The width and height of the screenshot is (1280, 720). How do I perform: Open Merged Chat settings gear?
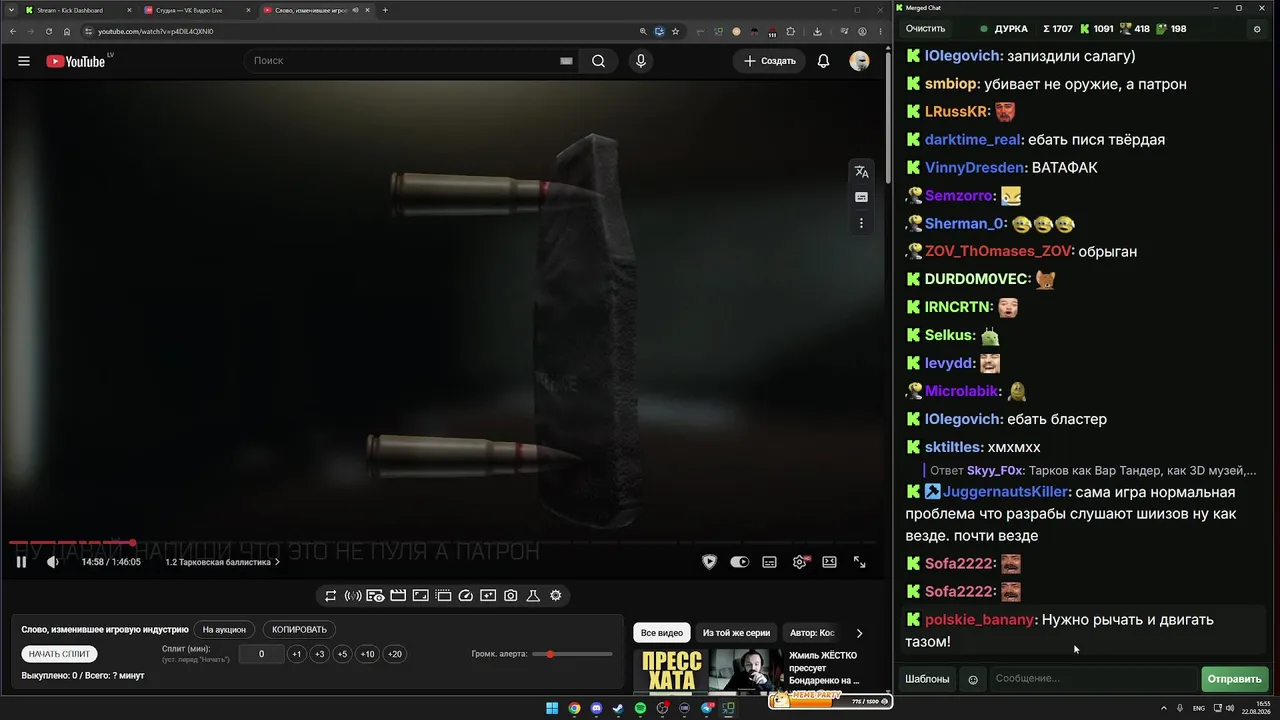(1257, 29)
